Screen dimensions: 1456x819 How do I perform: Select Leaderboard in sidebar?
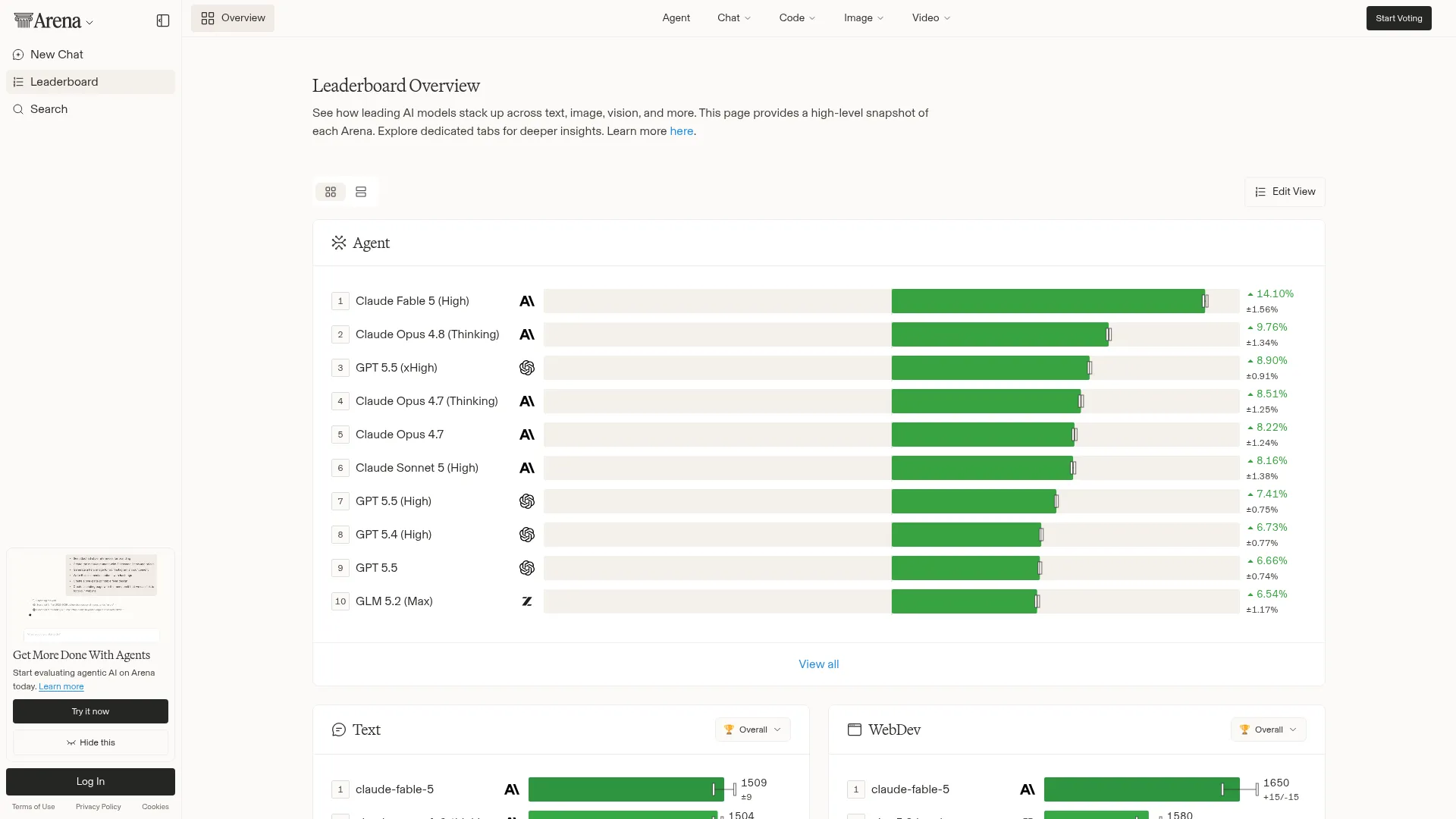90,82
